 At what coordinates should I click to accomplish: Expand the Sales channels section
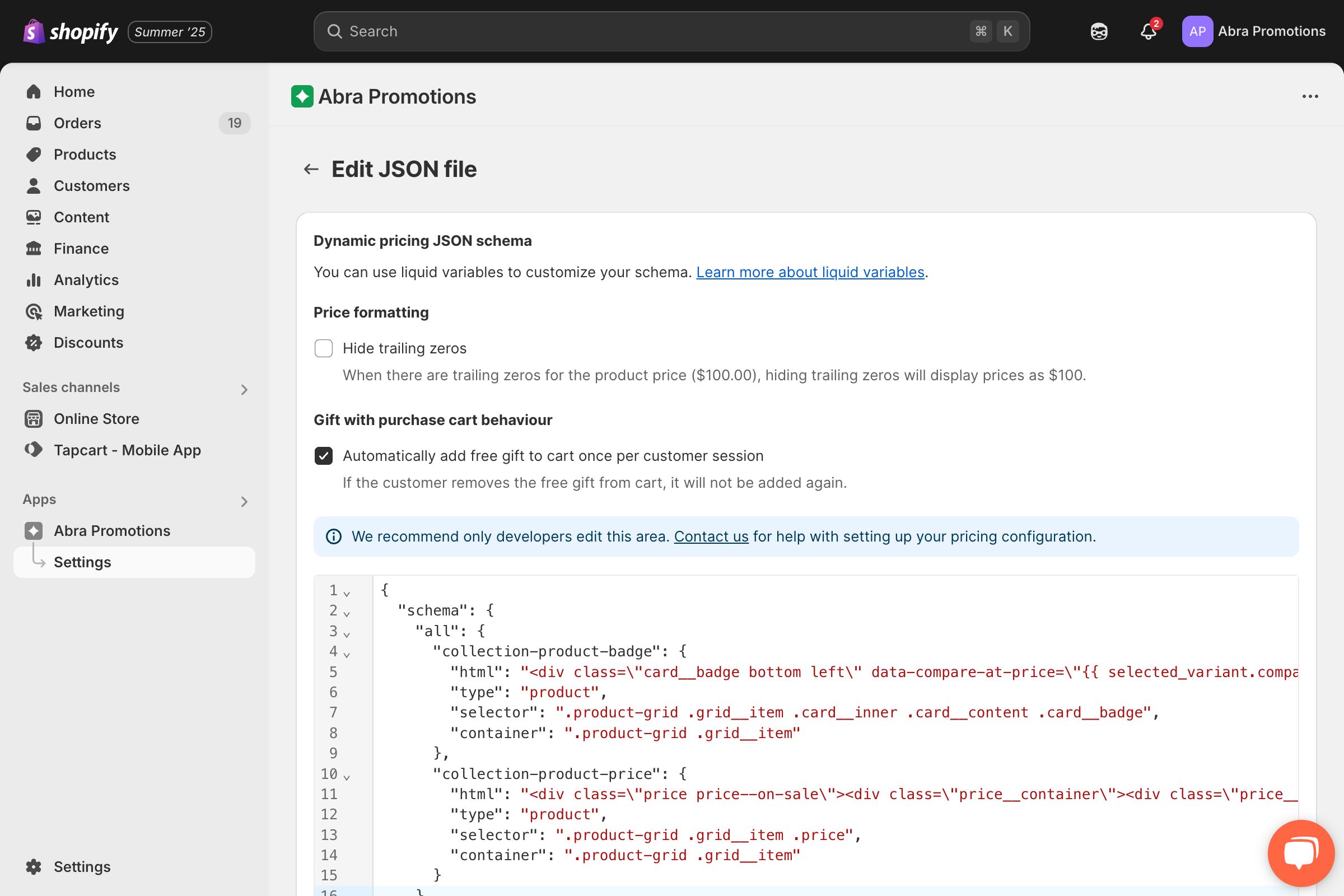click(x=244, y=389)
